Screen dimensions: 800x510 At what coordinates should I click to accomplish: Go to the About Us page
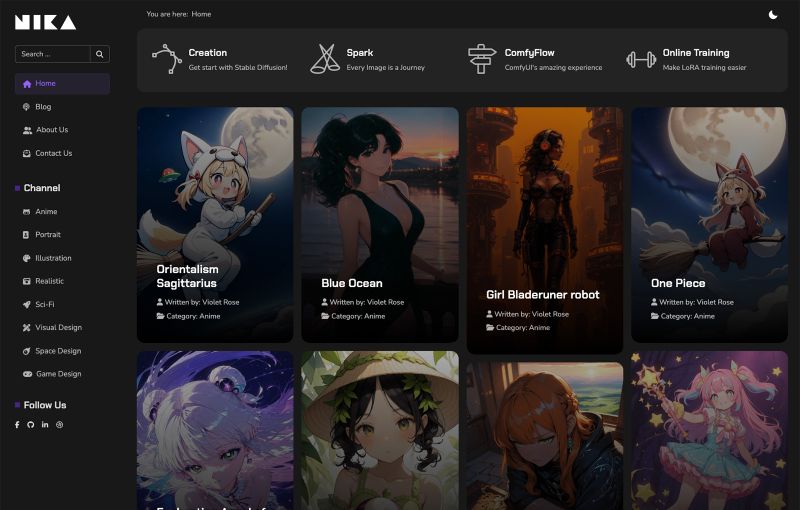pyautogui.click(x=51, y=130)
